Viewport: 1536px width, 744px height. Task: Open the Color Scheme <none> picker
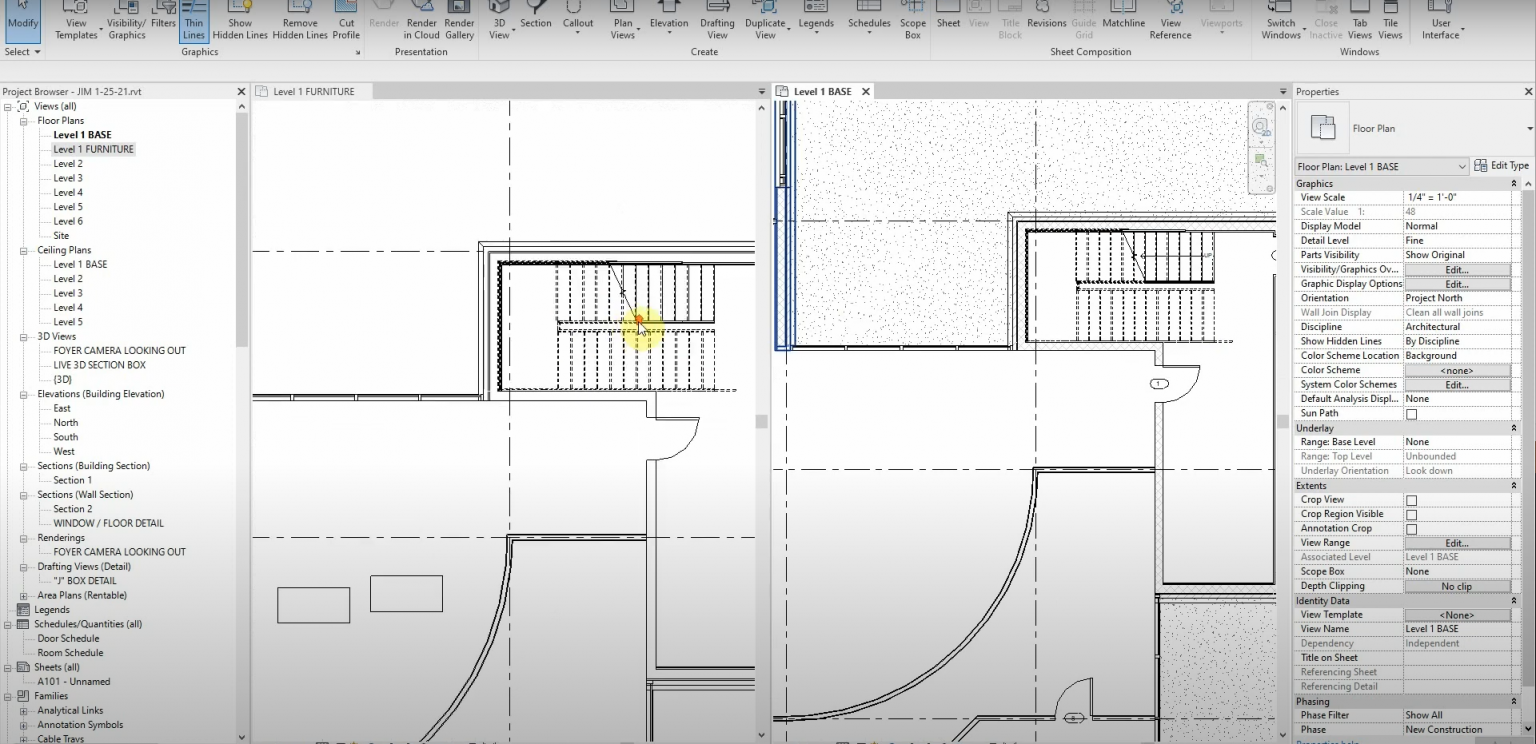(1459, 369)
